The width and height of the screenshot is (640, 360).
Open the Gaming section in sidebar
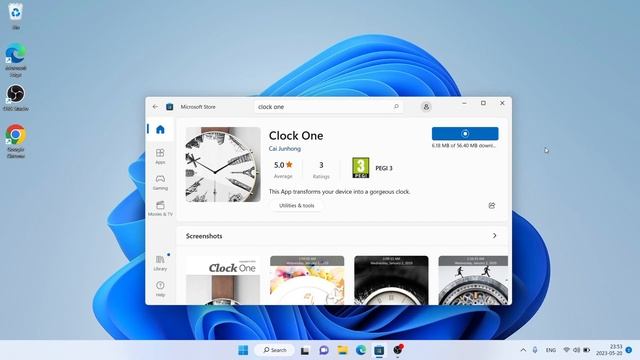[160, 182]
